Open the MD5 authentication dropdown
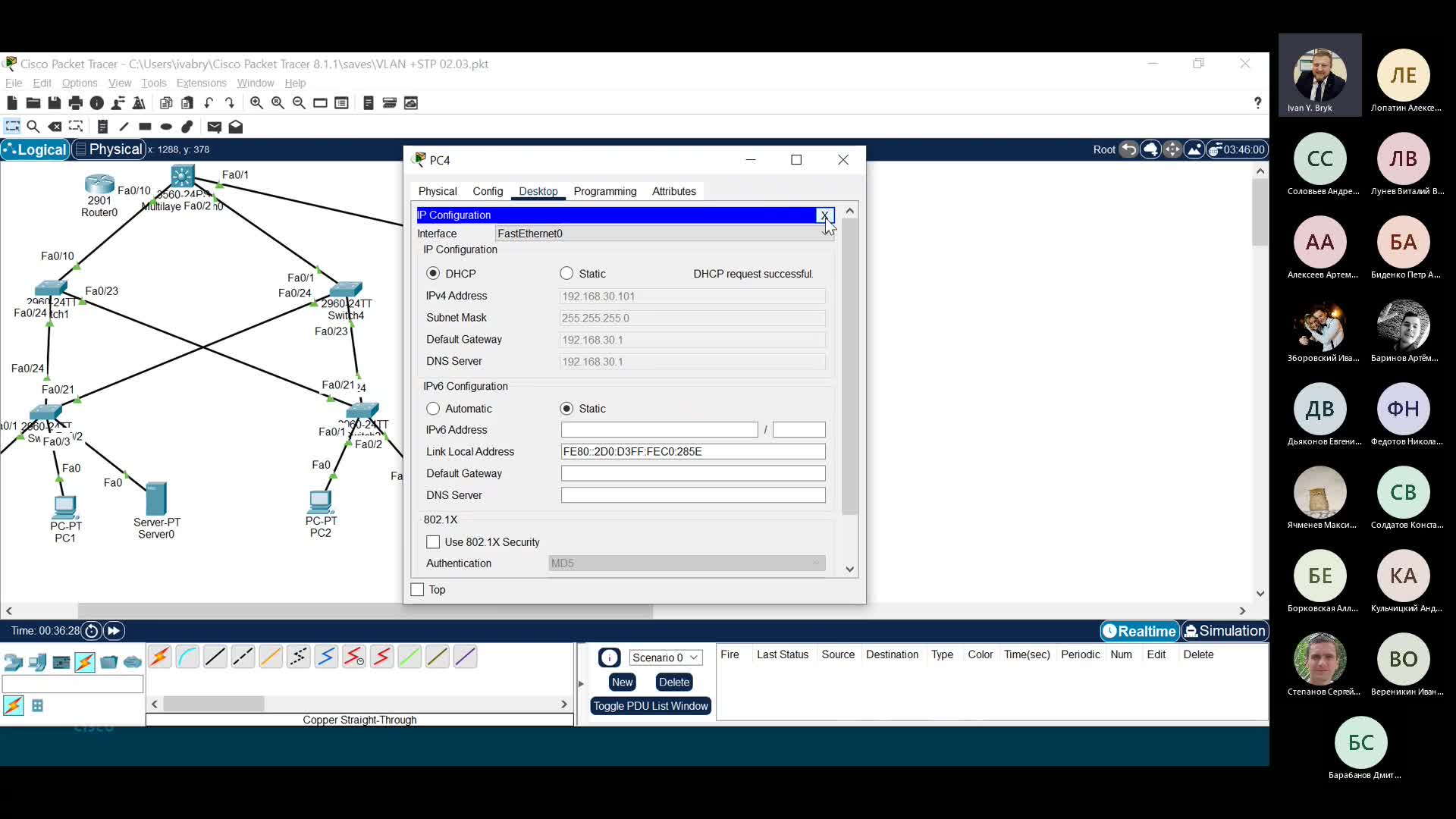Image resolution: width=1456 pixels, height=819 pixels. 686,563
